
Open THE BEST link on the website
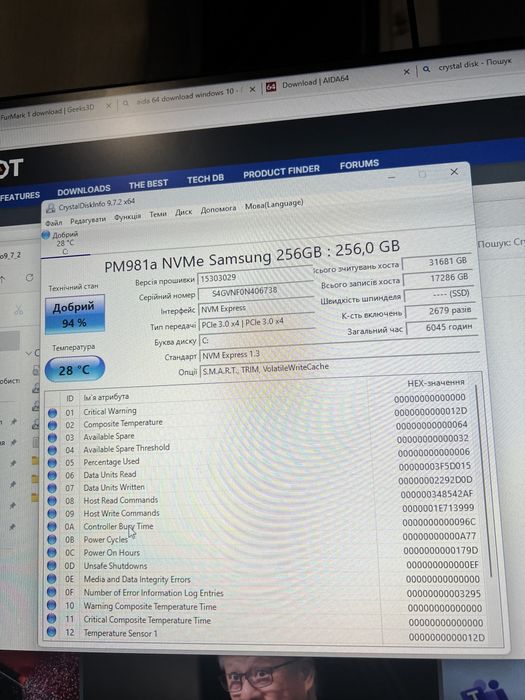point(148,184)
